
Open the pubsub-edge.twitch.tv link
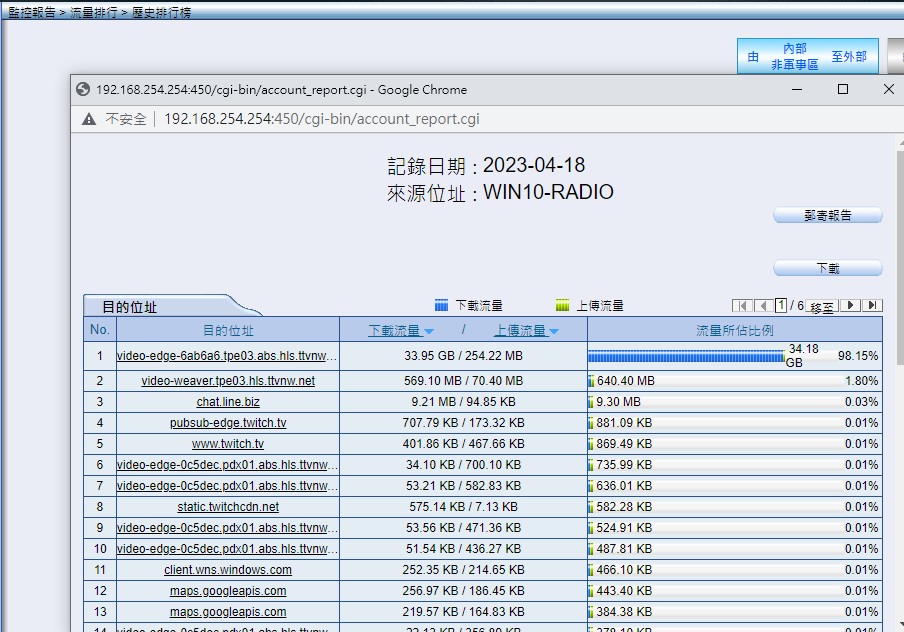(x=228, y=423)
